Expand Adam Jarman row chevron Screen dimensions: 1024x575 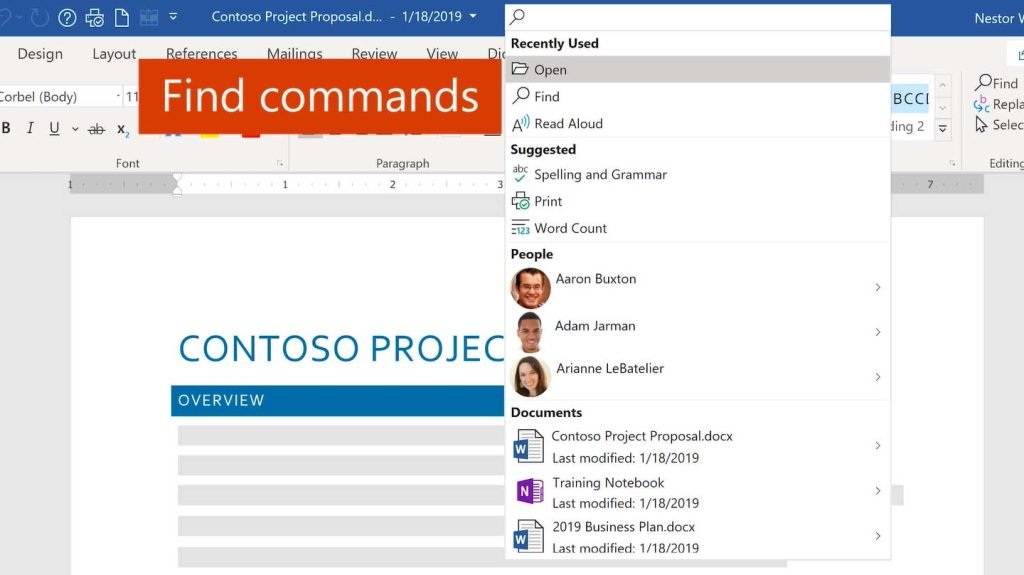tap(878, 332)
